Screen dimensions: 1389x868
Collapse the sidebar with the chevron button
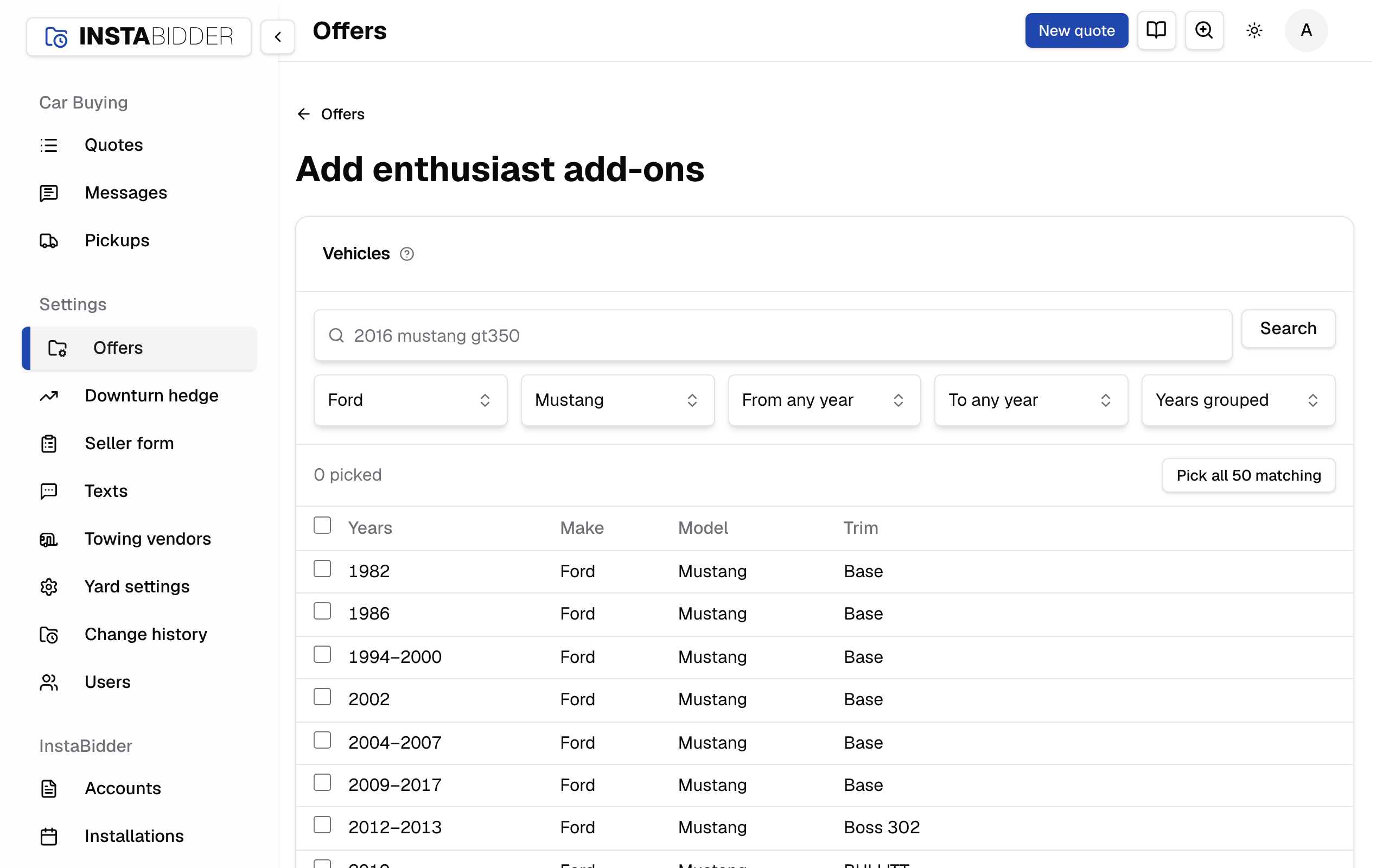click(x=278, y=37)
